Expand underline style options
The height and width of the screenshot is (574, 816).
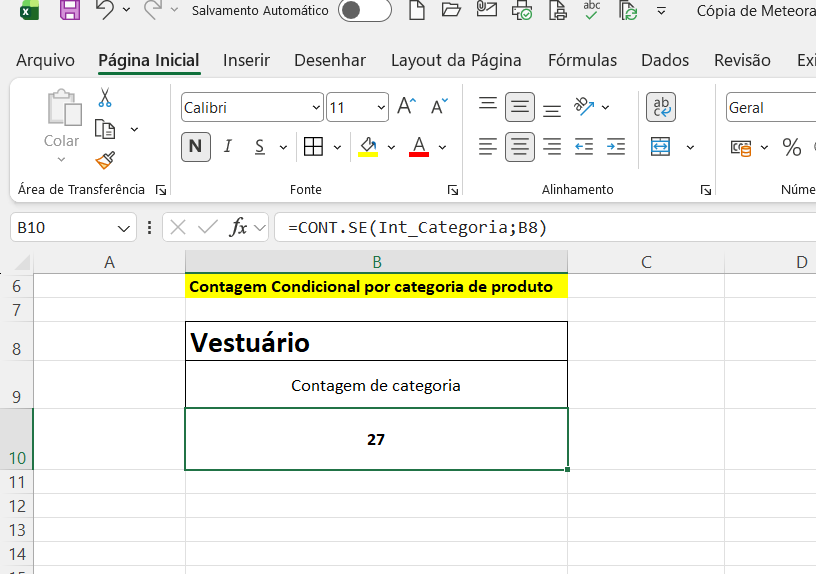coord(283,147)
